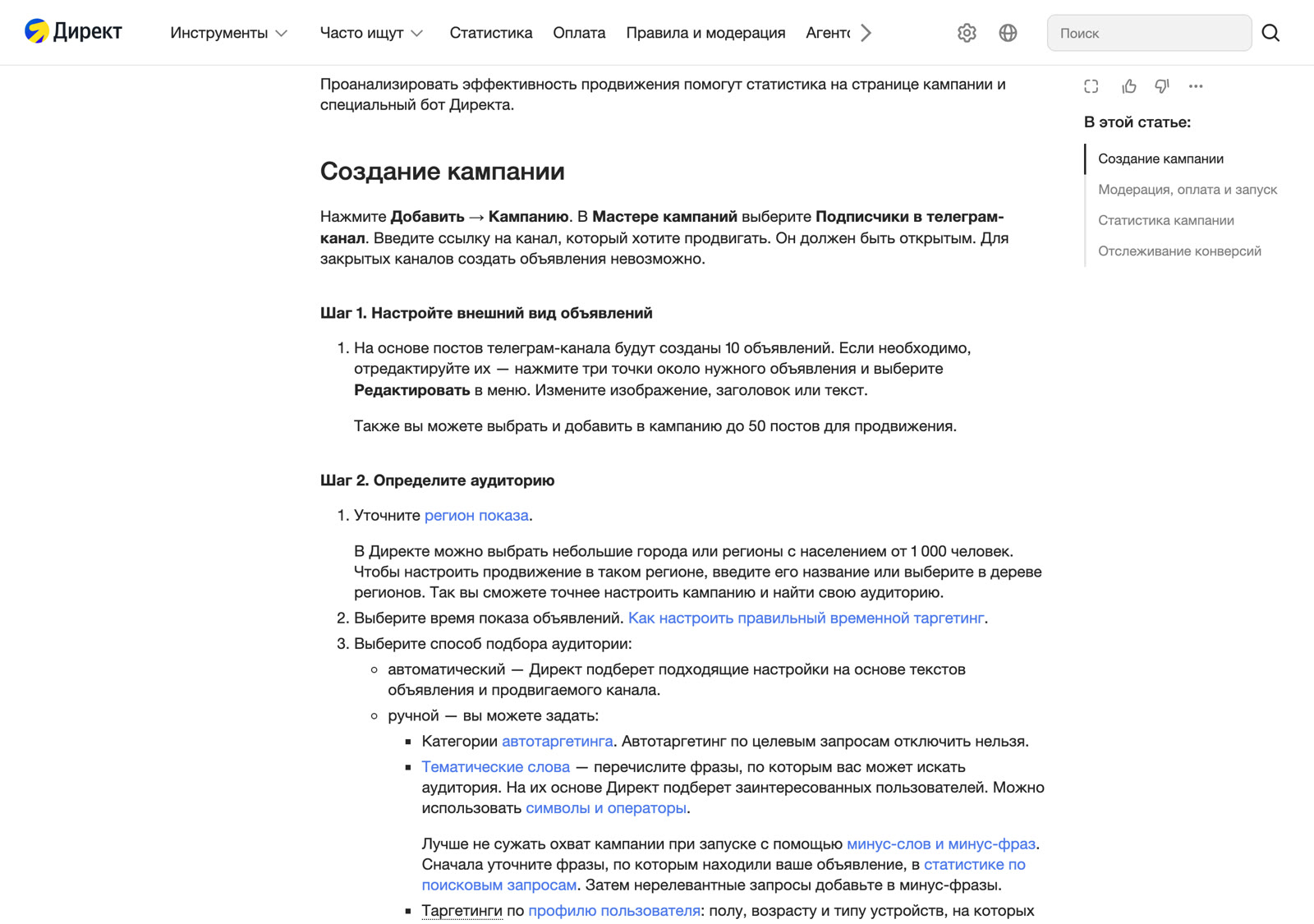The height and width of the screenshot is (924, 1314).
Task: Toggle fullscreen reading mode icon
Action: coord(1091,86)
